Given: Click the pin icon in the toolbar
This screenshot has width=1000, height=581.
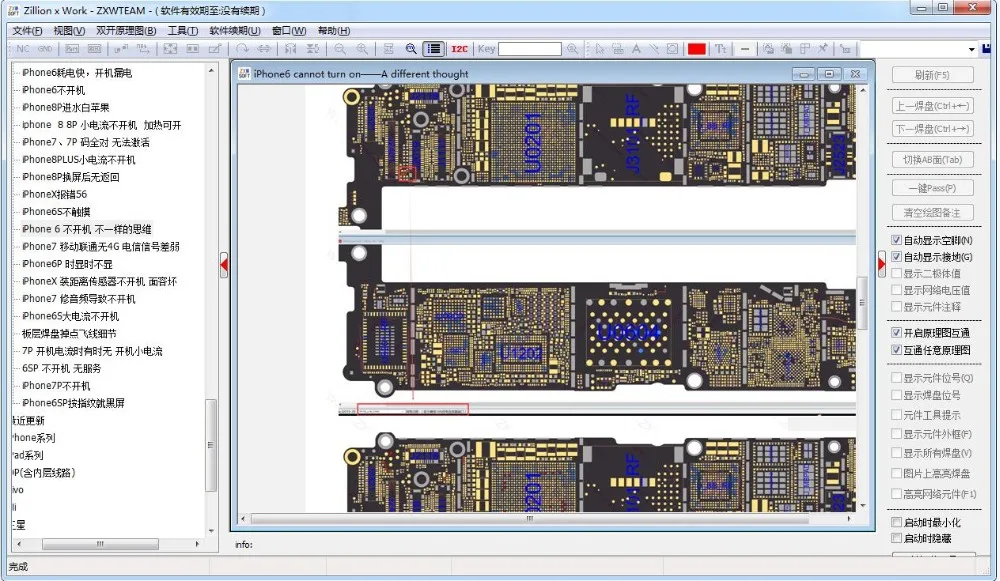Looking at the screenshot, I should pyautogui.click(x=823, y=49).
